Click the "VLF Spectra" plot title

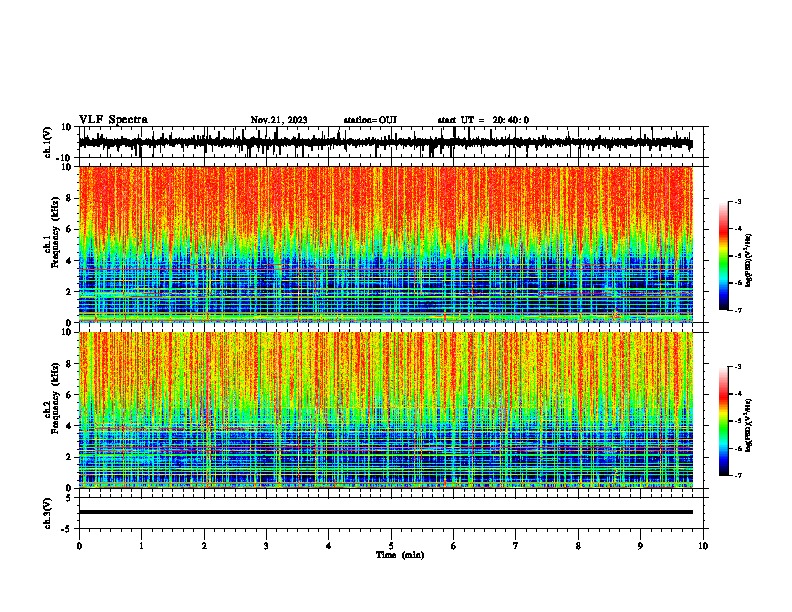pos(113,120)
